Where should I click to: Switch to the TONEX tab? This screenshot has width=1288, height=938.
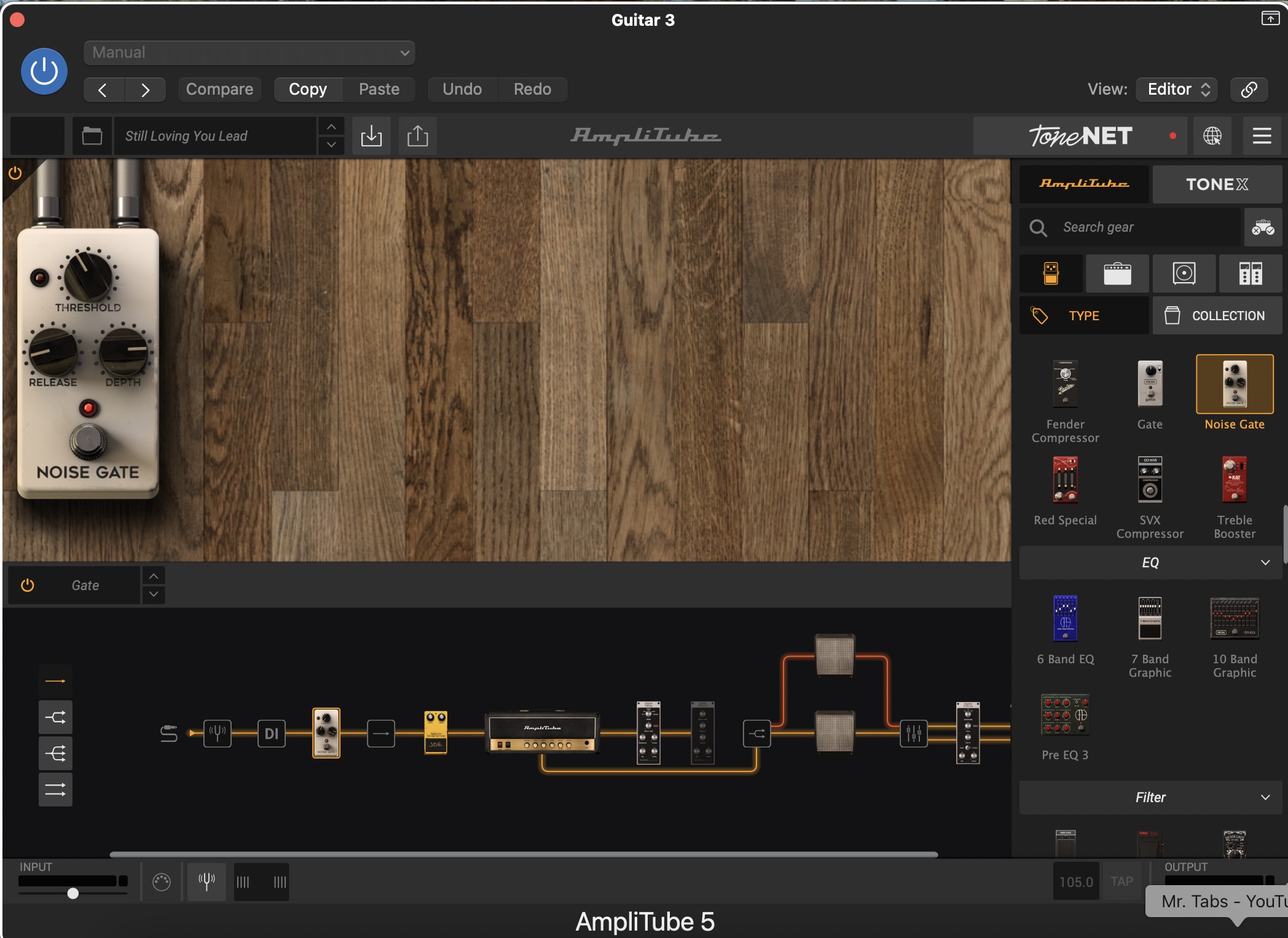coord(1217,184)
